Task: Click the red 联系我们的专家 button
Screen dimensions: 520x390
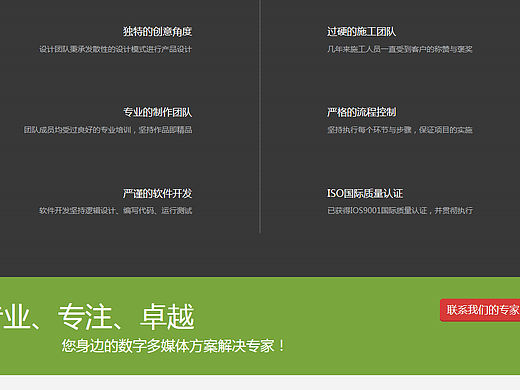Action: [x=480, y=310]
